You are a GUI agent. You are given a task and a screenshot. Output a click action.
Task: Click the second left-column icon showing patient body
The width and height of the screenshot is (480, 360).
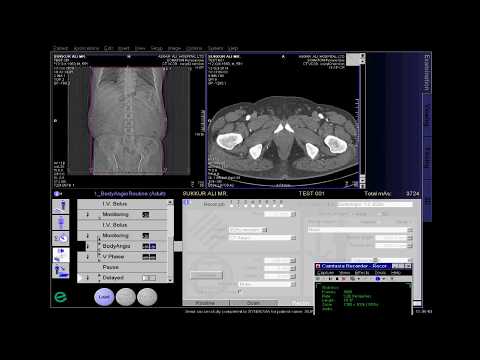click(x=61, y=222)
